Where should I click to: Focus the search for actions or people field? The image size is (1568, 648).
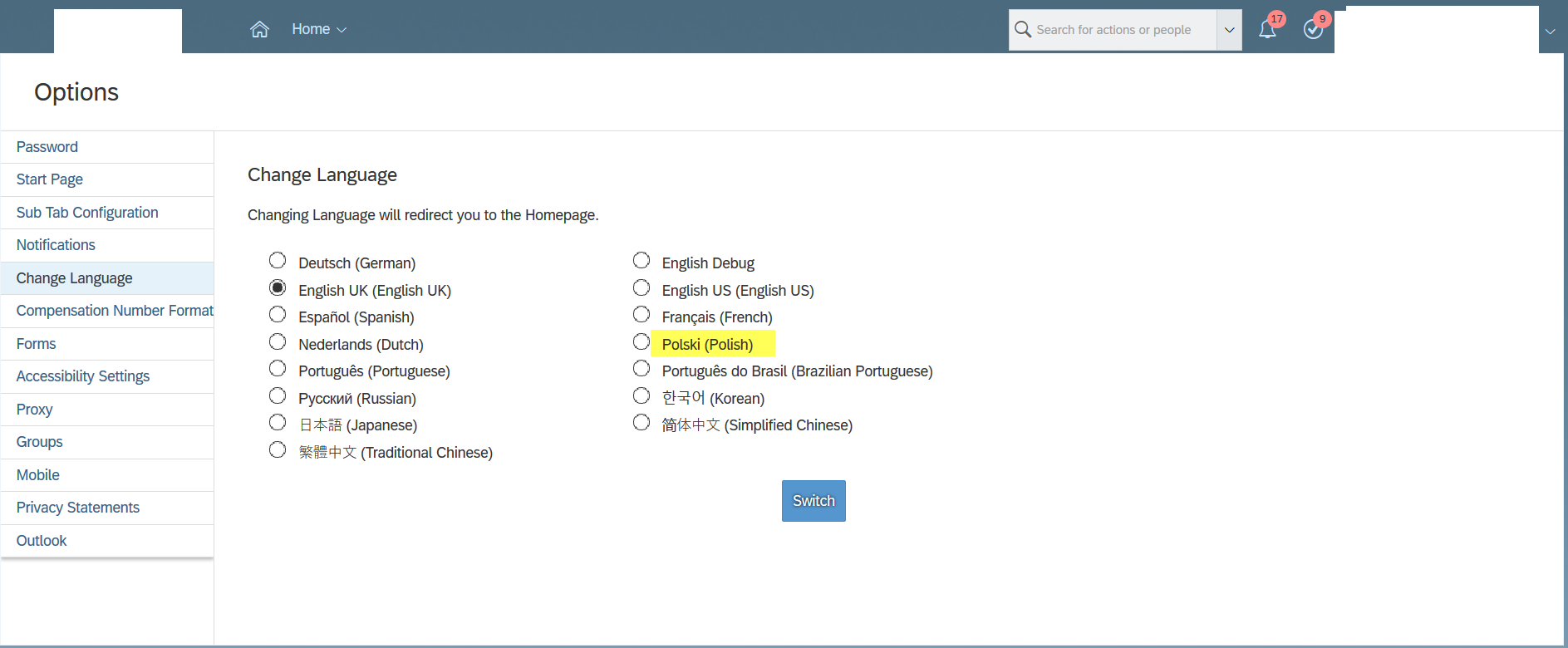pyautogui.click(x=1113, y=30)
